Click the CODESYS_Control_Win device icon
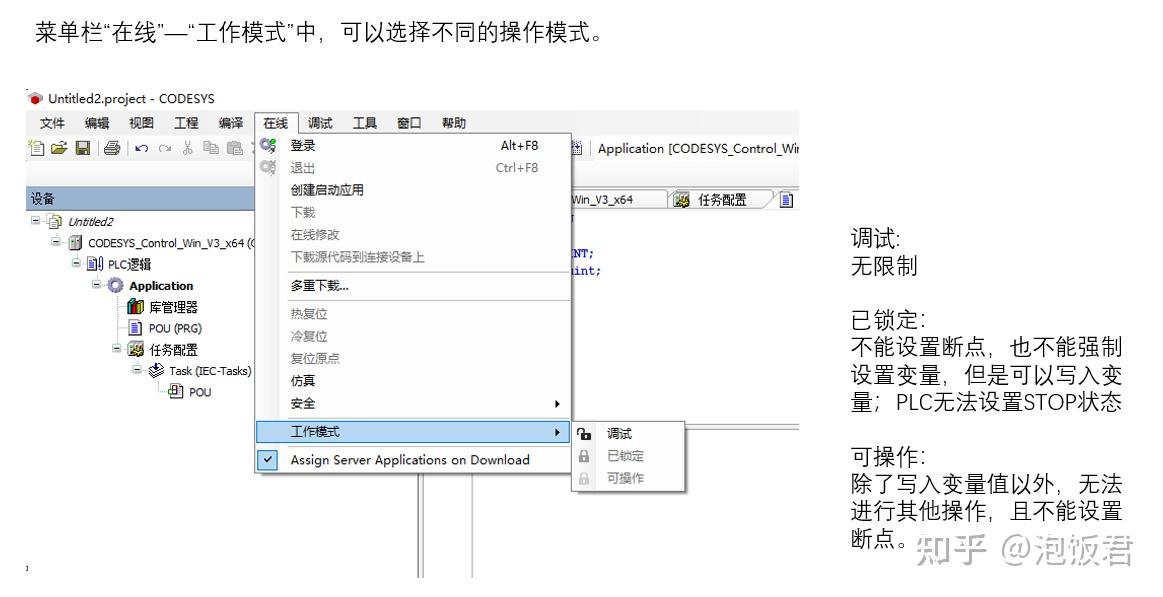The height and width of the screenshot is (597, 1163). pos(76,243)
